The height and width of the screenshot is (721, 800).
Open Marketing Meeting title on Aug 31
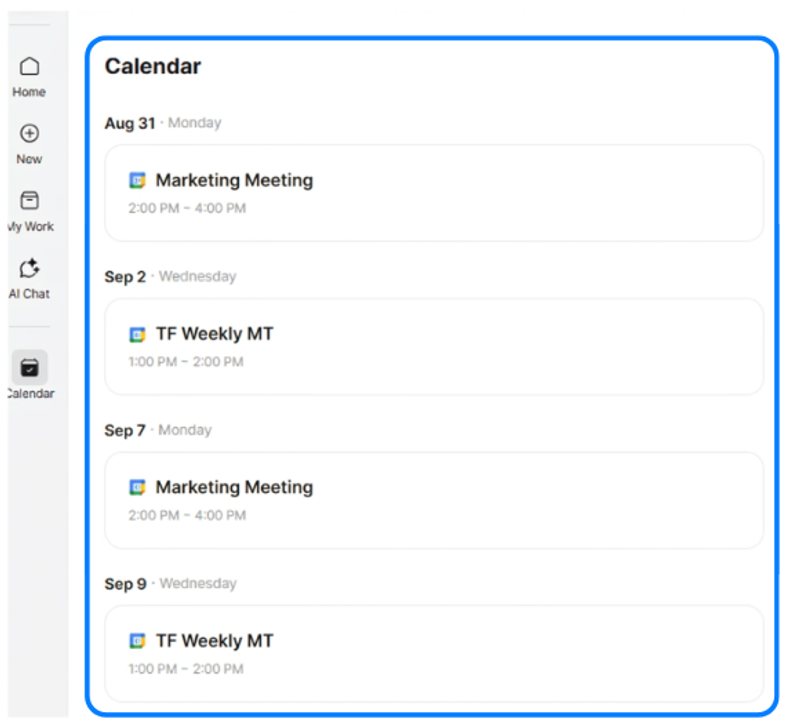[x=234, y=180]
